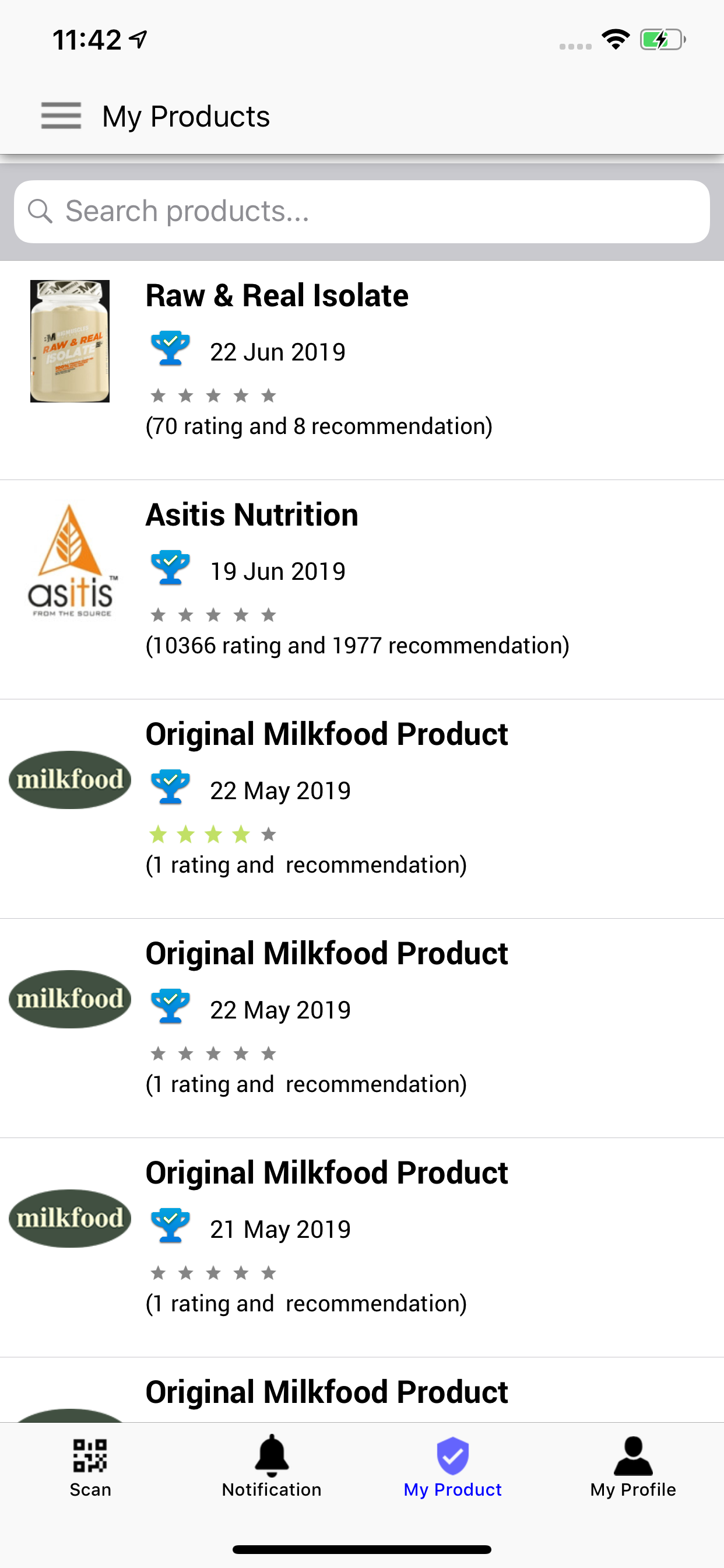
Task: View the 70 rating and 8 recommendation text
Action: point(319,426)
